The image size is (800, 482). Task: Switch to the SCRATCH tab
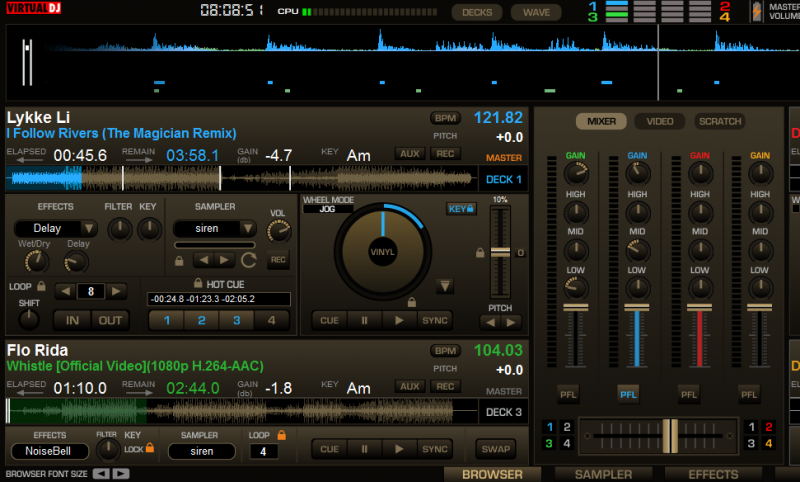click(x=720, y=121)
